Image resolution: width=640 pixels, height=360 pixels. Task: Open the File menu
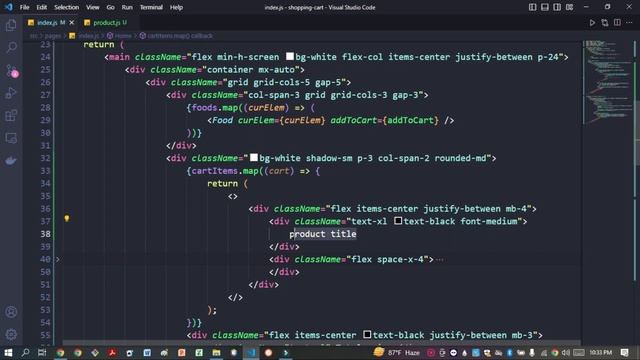(x=24, y=7)
